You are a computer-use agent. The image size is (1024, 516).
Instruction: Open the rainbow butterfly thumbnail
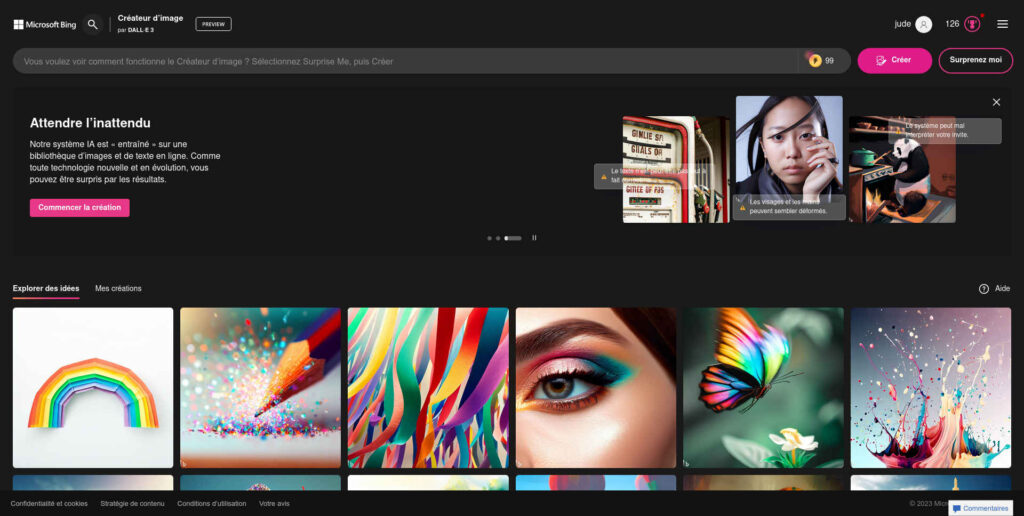click(x=763, y=388)
